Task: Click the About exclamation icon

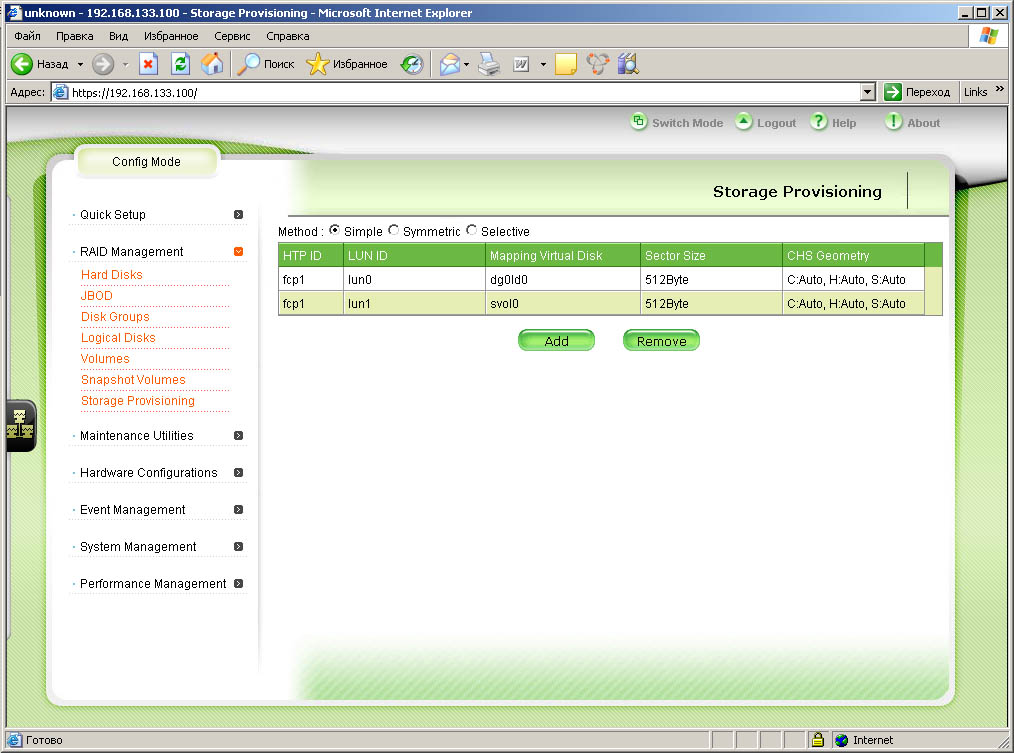Action: coord(893,121)
